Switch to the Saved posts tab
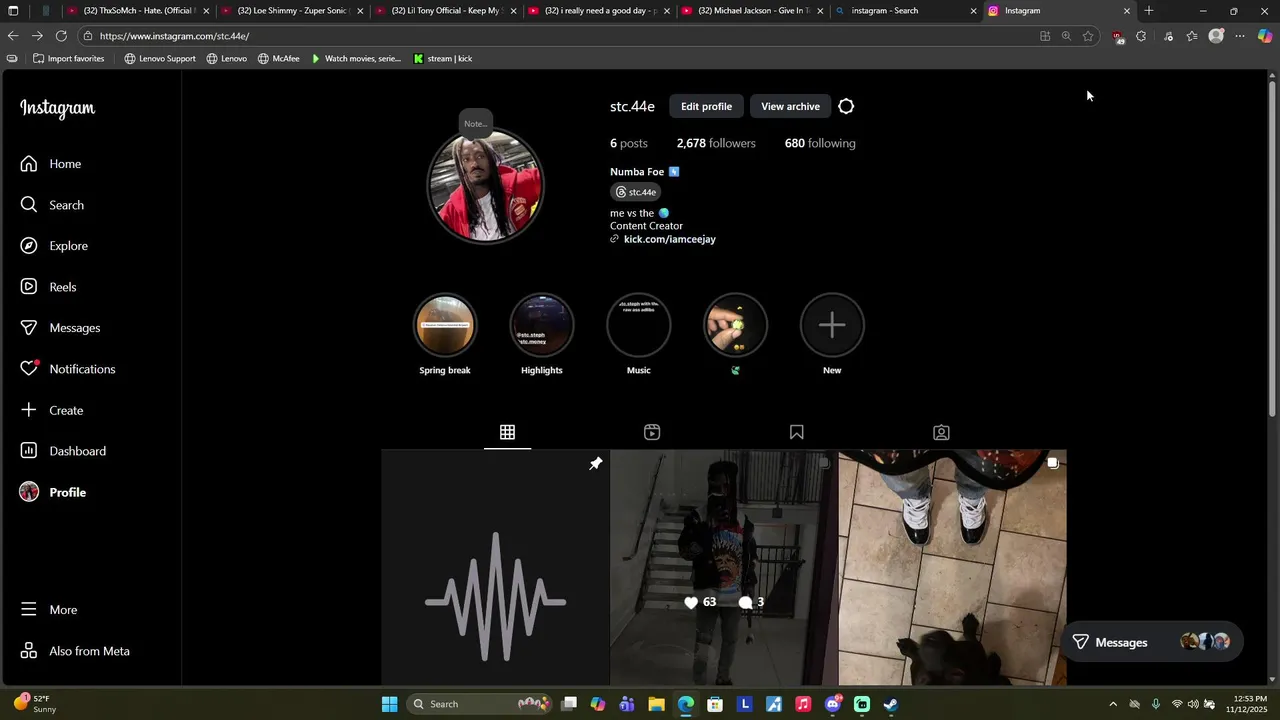 pyautogui.click(x=796, y=432)
